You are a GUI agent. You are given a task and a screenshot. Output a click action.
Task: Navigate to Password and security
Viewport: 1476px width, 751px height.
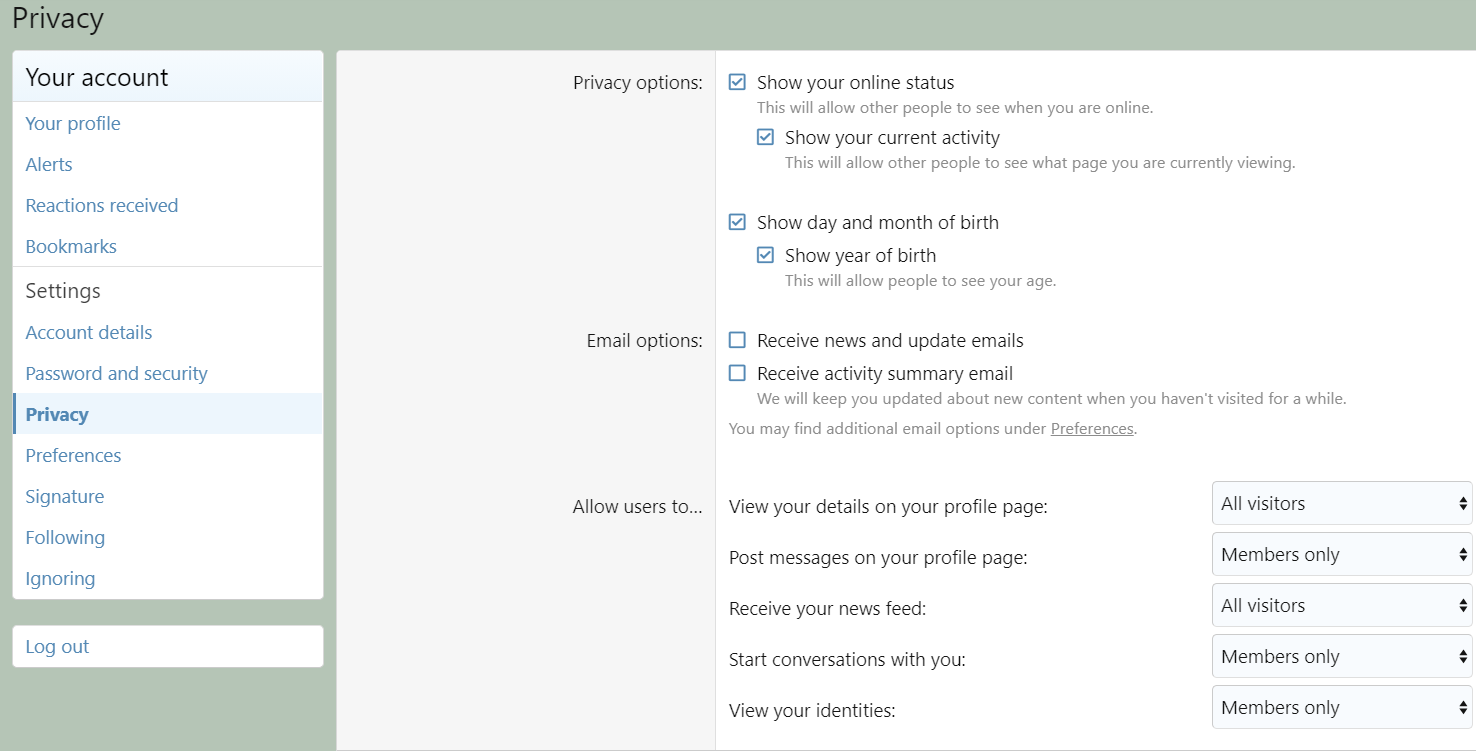[x=117, y=374]
